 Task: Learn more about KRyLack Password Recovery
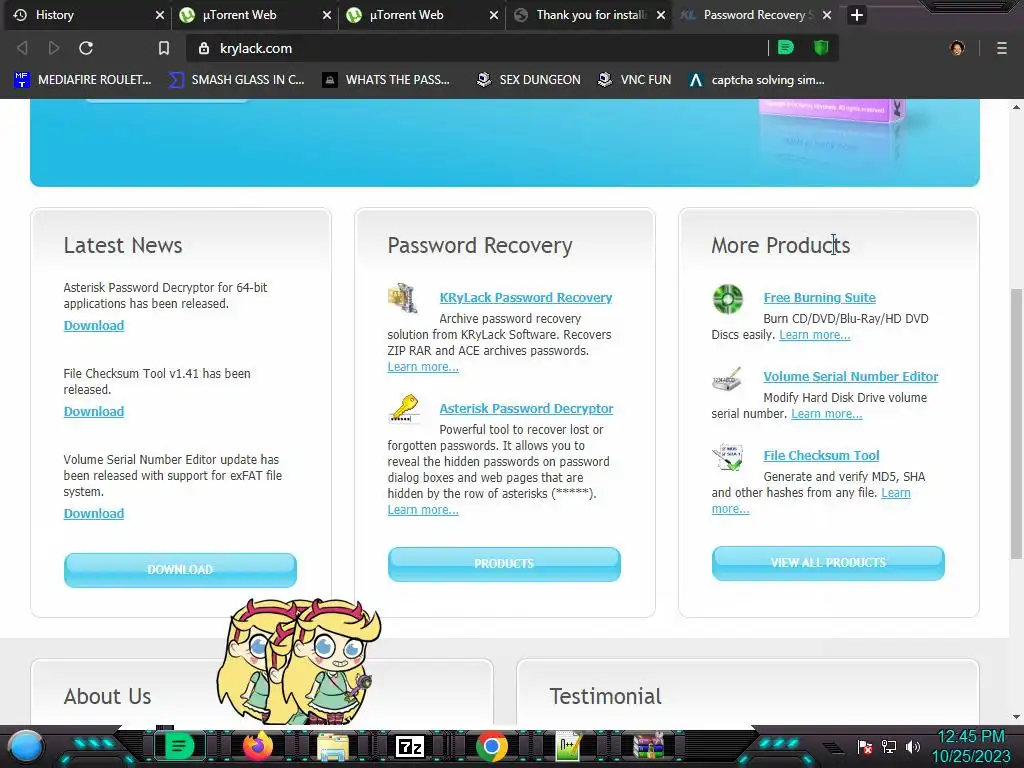coord(423,366)
